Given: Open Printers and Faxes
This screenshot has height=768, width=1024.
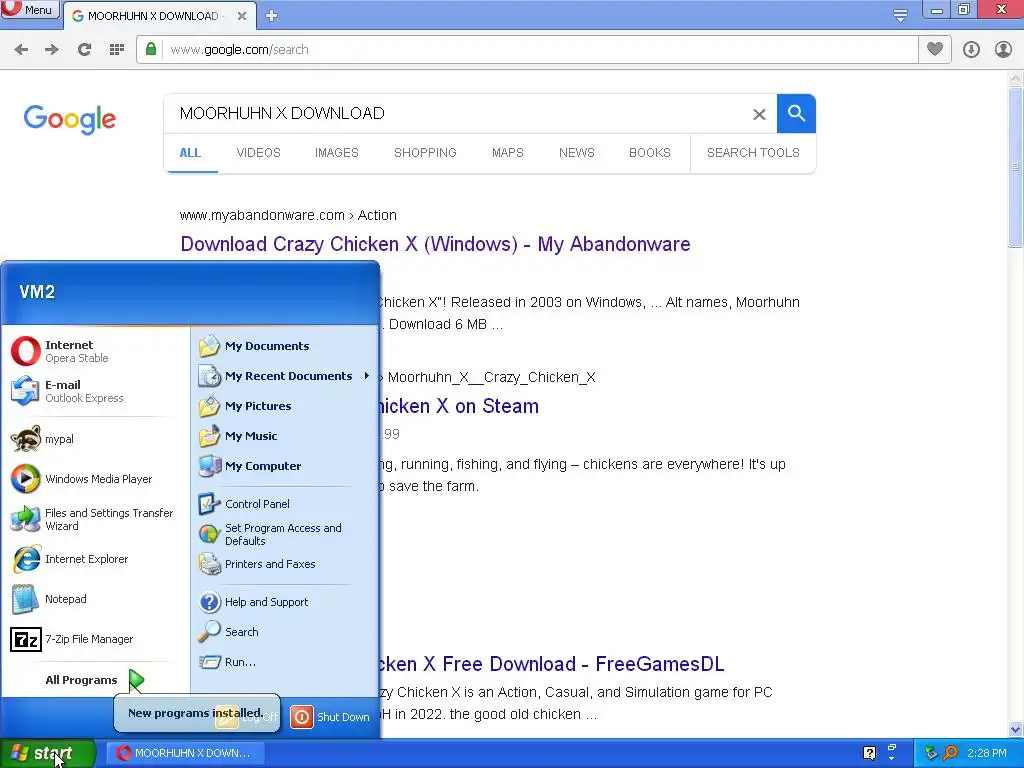Looking at the screenshot, I should tap(285, 564).
